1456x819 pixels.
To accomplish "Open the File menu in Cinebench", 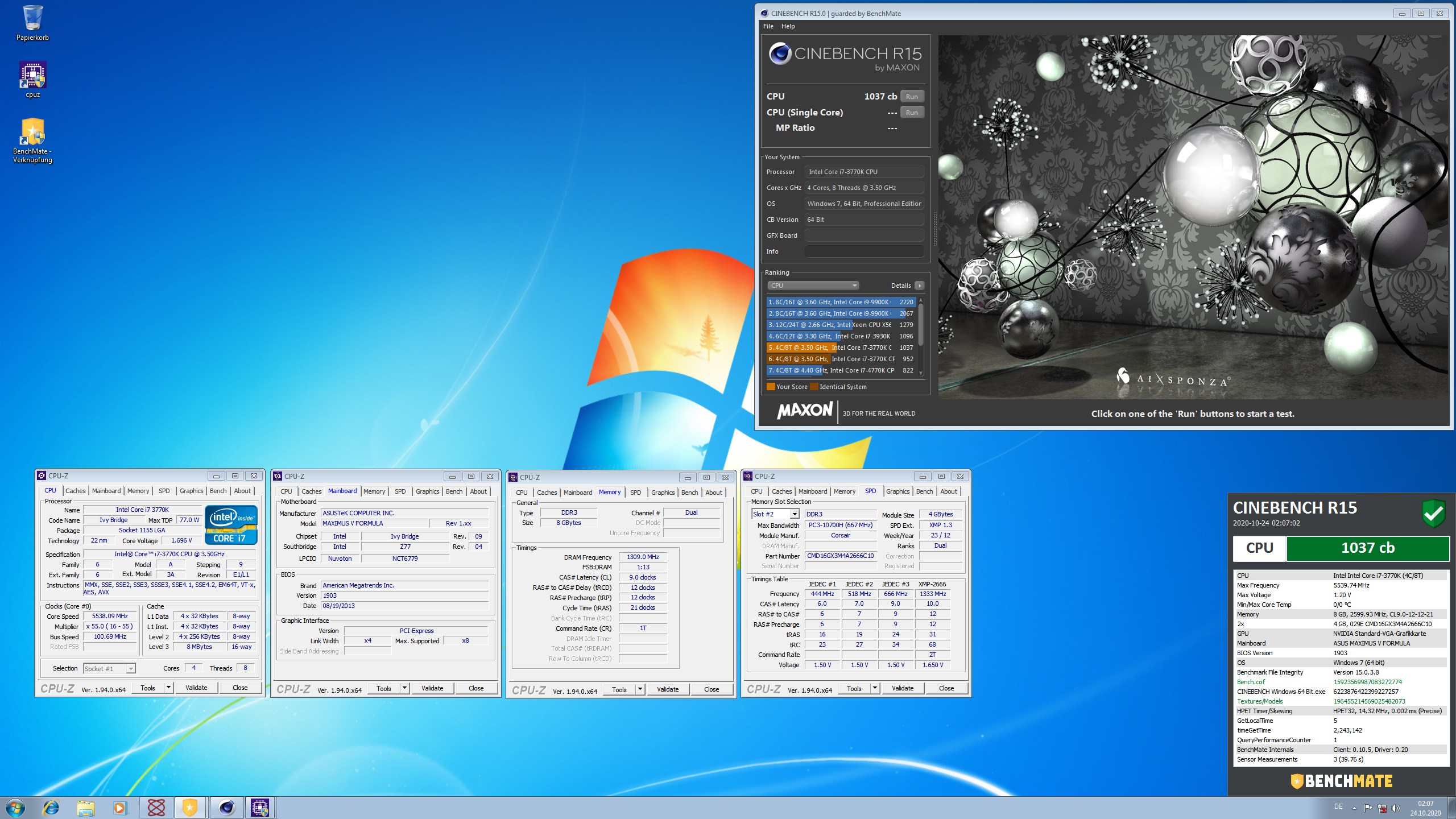I will (x=768, y=26).
